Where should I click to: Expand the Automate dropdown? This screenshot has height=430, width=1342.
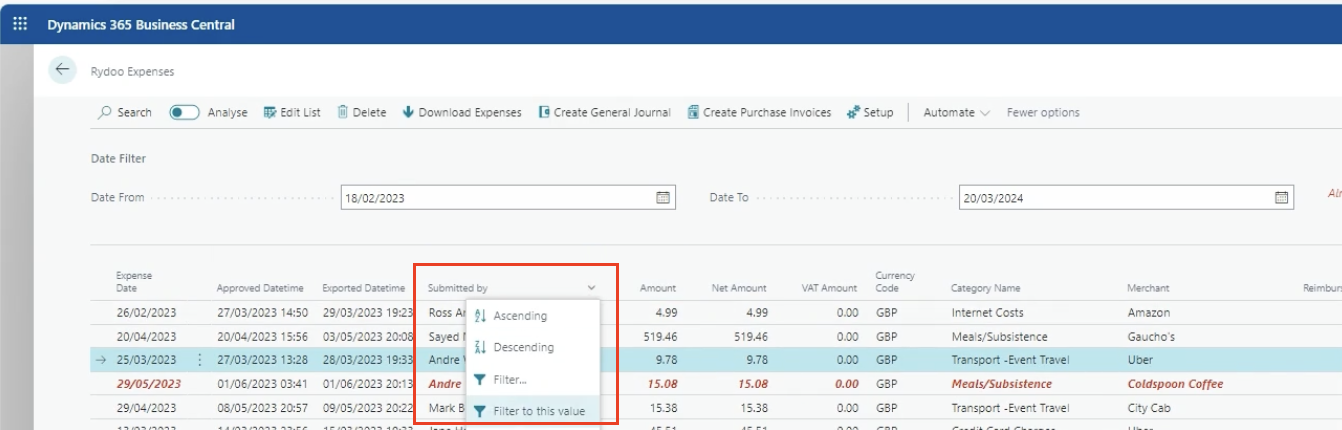click(x=956, y=112)
